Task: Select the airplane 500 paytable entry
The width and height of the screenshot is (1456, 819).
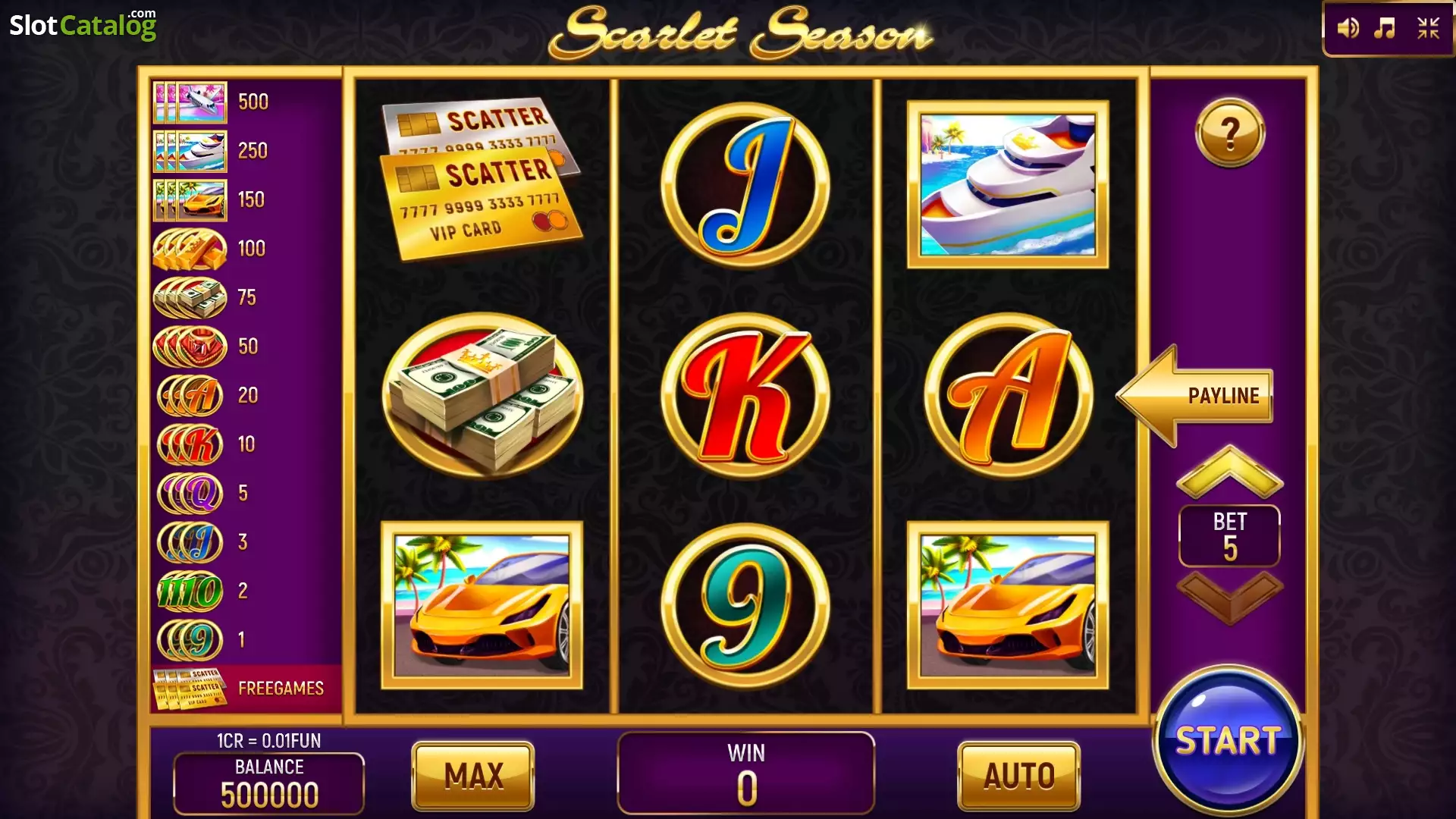Action: click(x=246, y=102)
